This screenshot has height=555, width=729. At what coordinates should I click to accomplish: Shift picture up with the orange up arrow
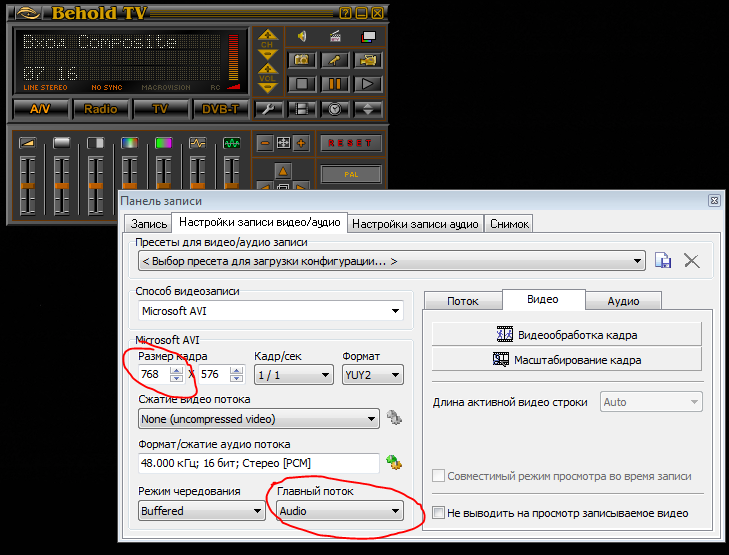(283, 171)
